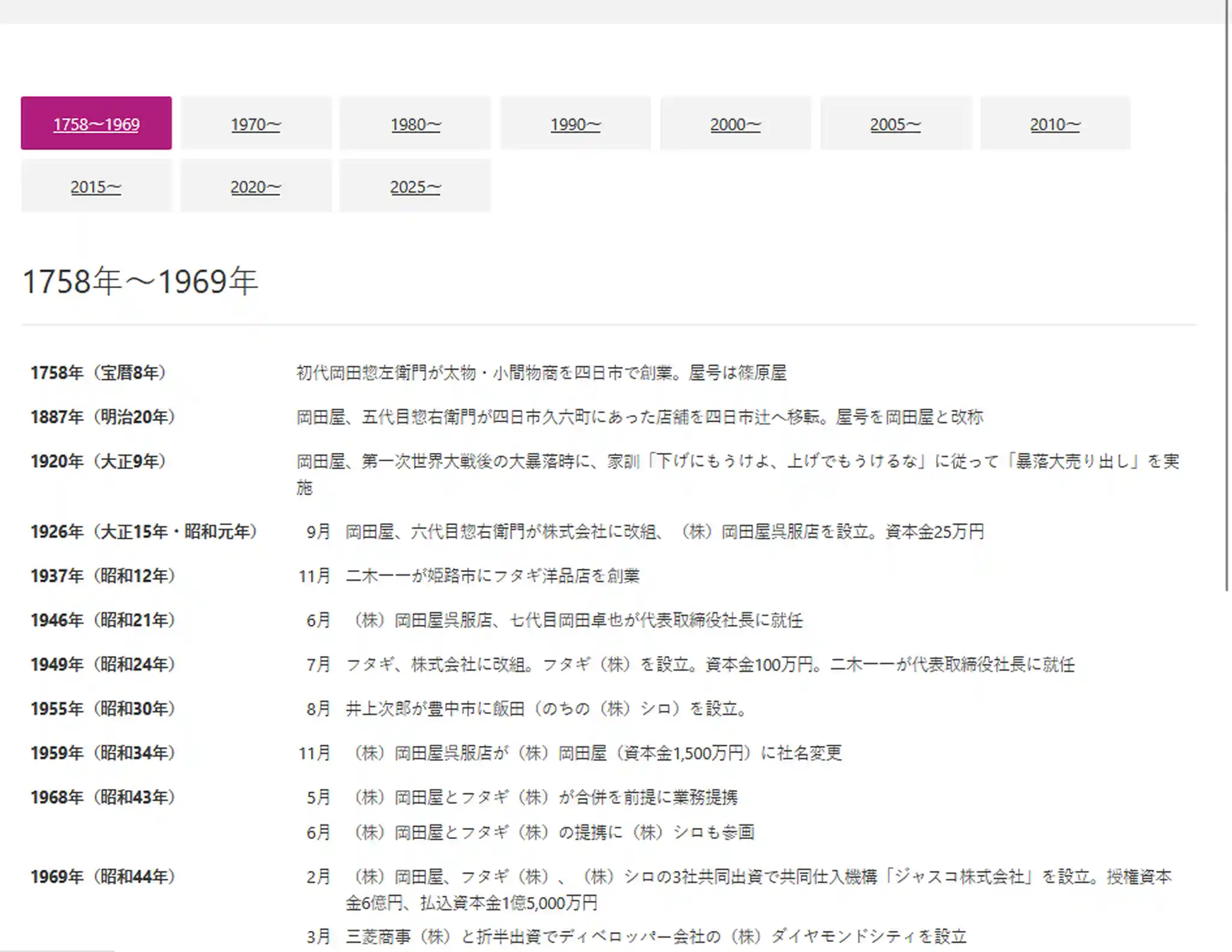Select the 2020～ tab
The height and width of the screenshot is (952, 1232).
click(256, 186)
